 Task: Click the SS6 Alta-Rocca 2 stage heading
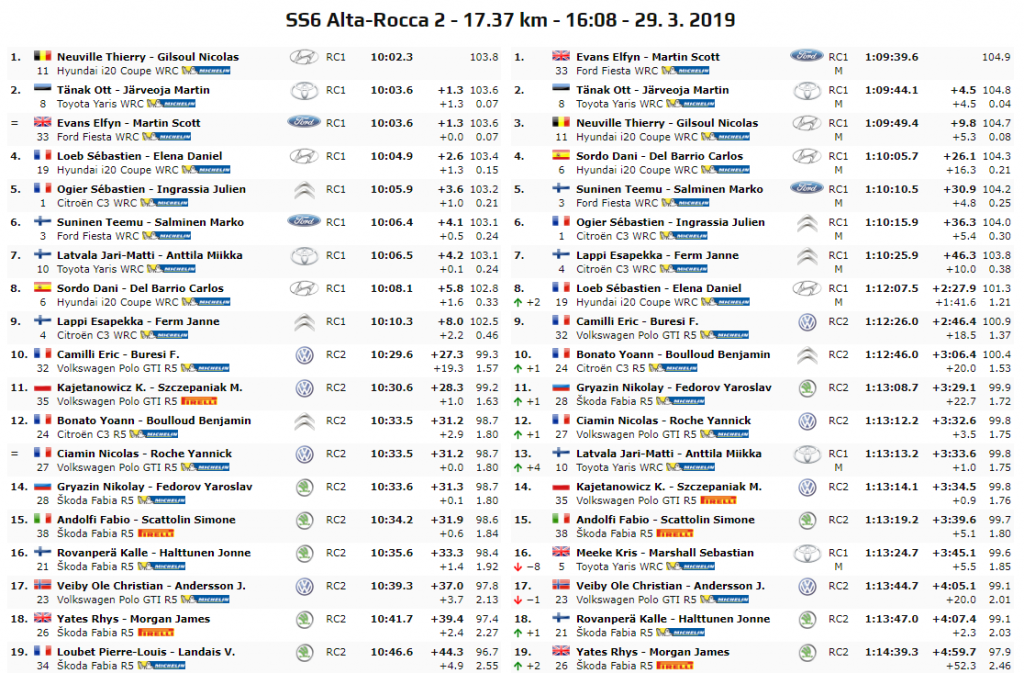pos(511,20)
